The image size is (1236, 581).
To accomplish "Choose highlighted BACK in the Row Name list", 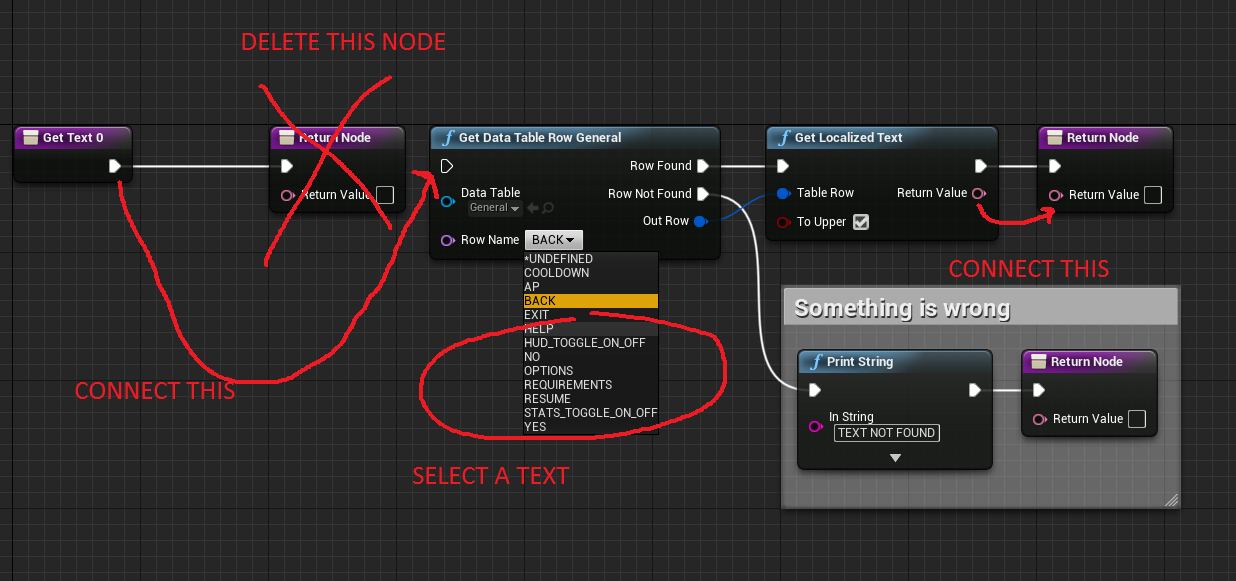I will pos(590,301).
